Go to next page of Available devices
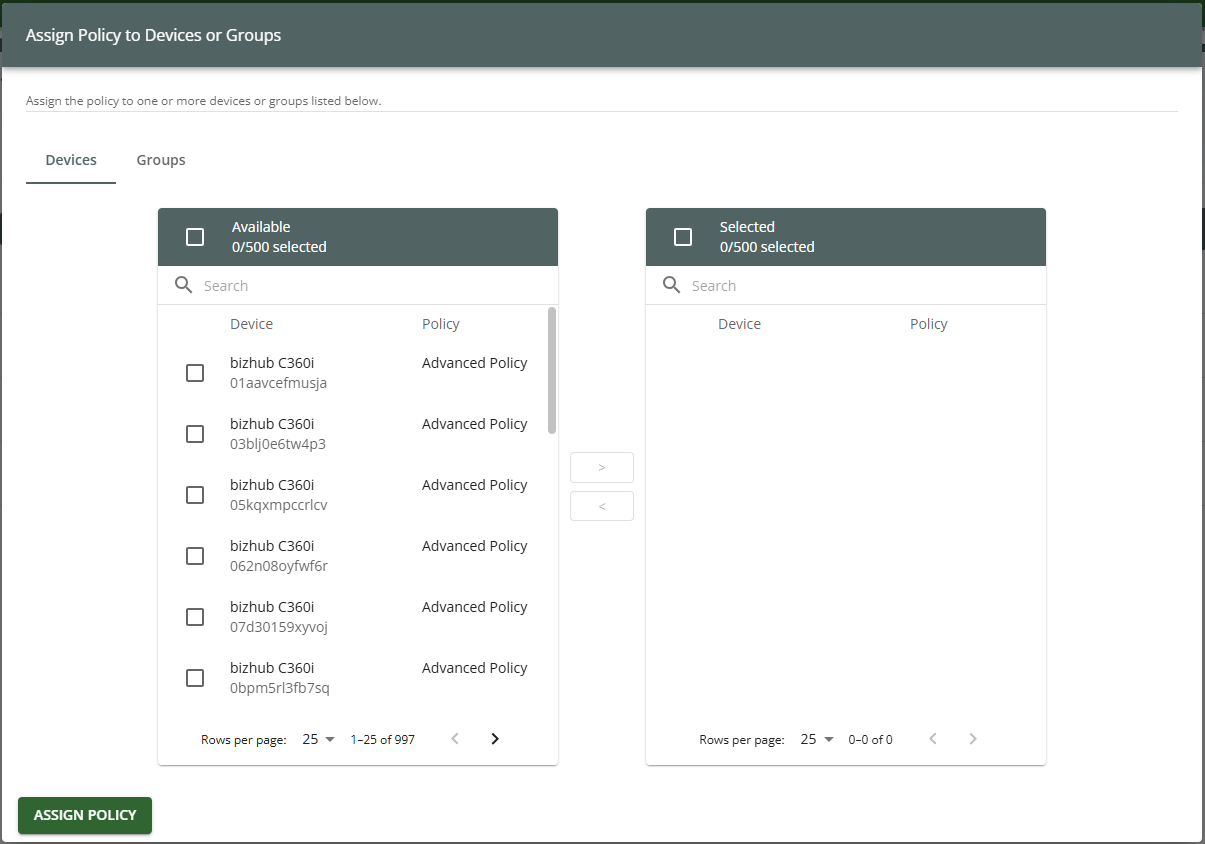 click(x=494, y=739)
